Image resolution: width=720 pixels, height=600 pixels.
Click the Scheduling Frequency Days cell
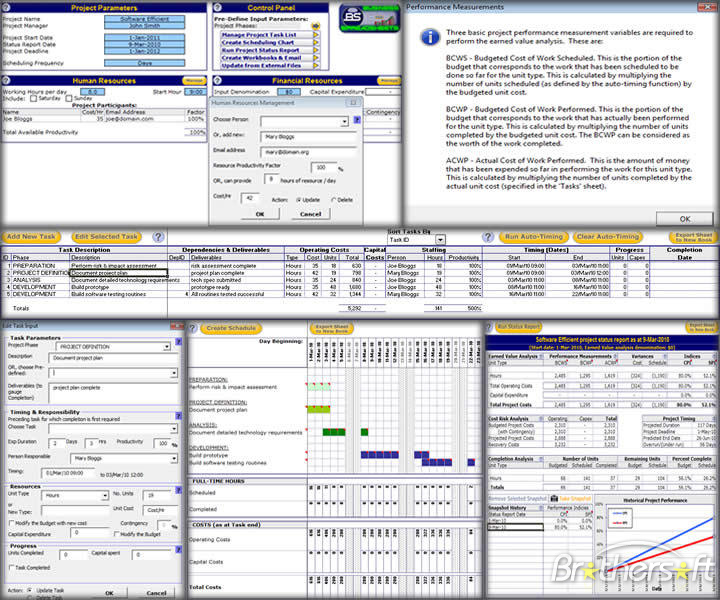pos(145,63)
